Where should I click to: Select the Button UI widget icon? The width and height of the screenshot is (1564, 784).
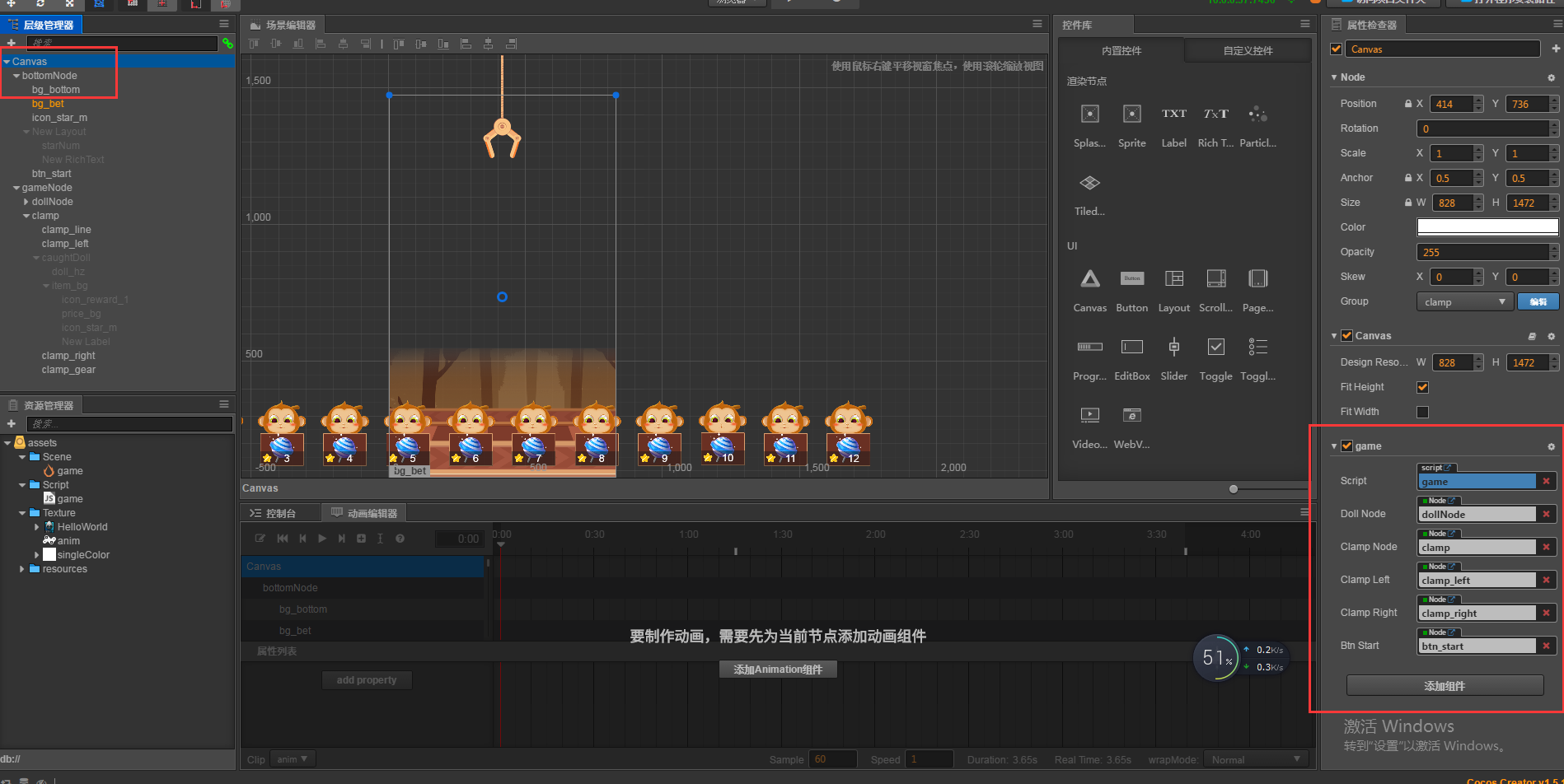pos(1132,279)
